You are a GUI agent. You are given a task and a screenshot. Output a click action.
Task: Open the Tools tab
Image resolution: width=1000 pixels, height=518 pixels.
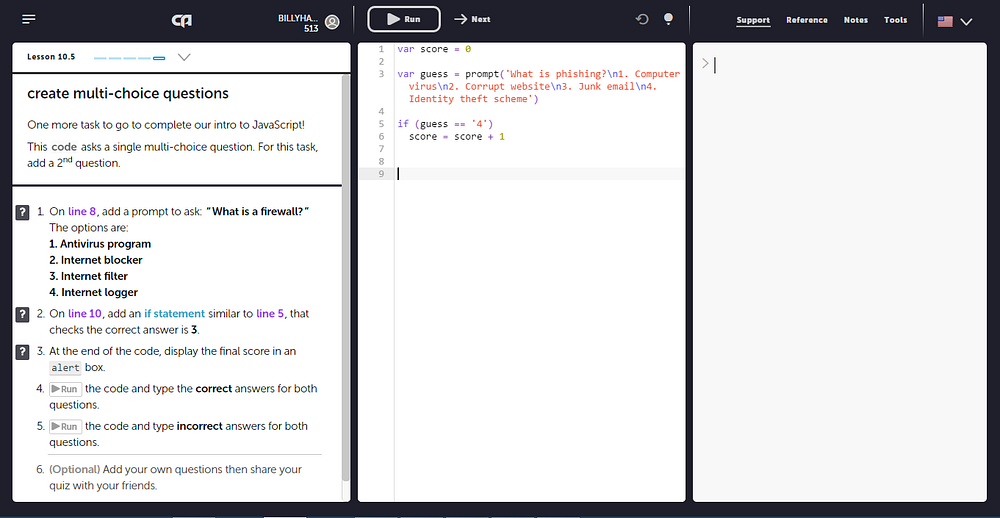click(x=895, y=20)
